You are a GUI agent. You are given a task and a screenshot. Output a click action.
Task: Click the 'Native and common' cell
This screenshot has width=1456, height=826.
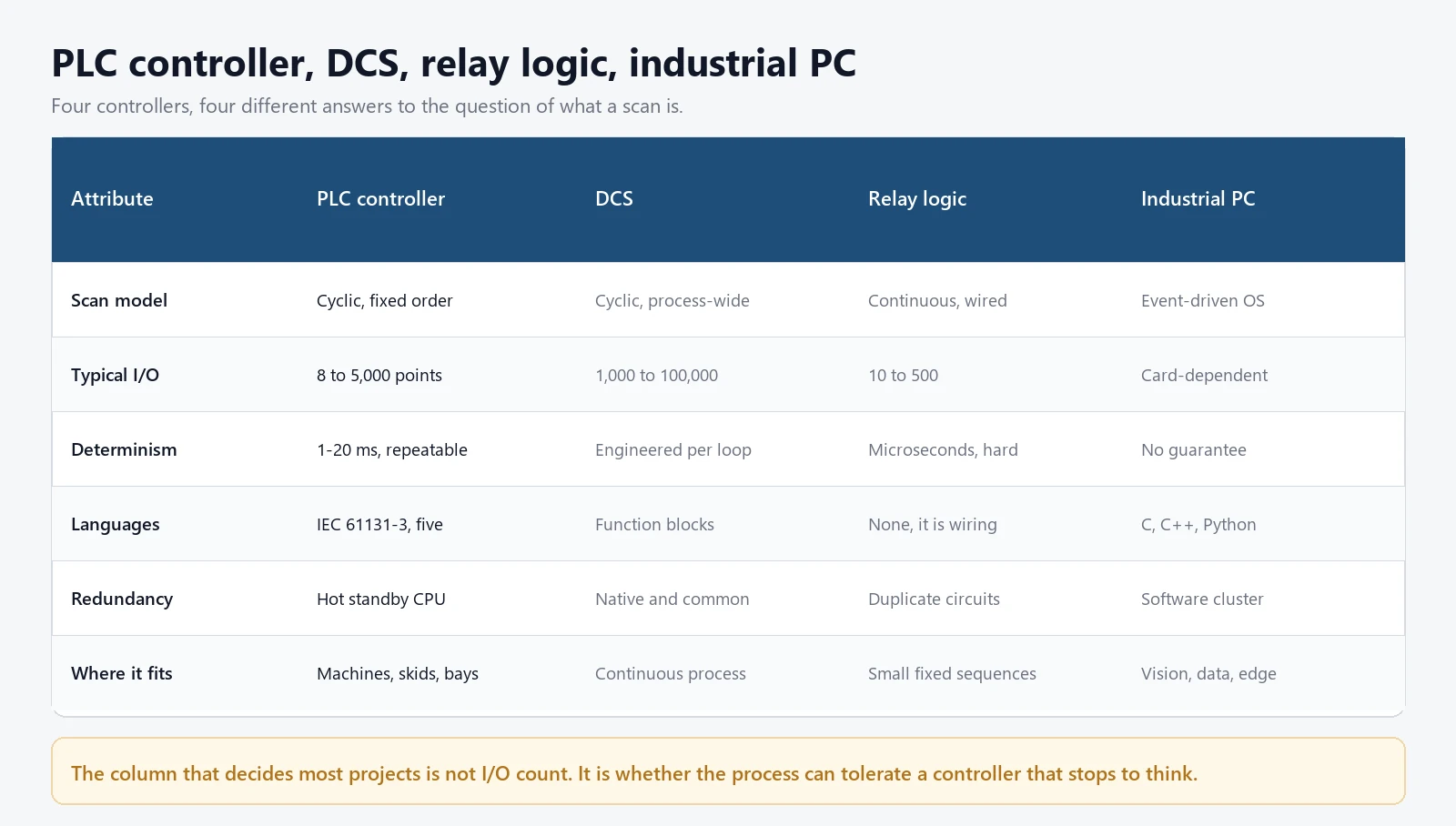[672, 599]
